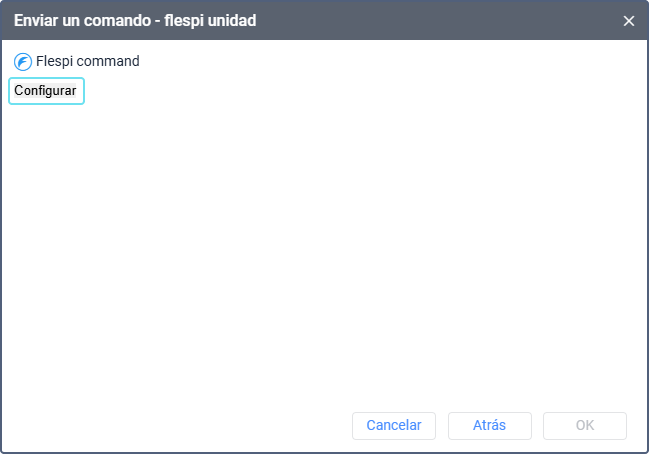The image size is (649, 454).
Task: Click the Flespi logo icon
Action: [x=23, y=62]
